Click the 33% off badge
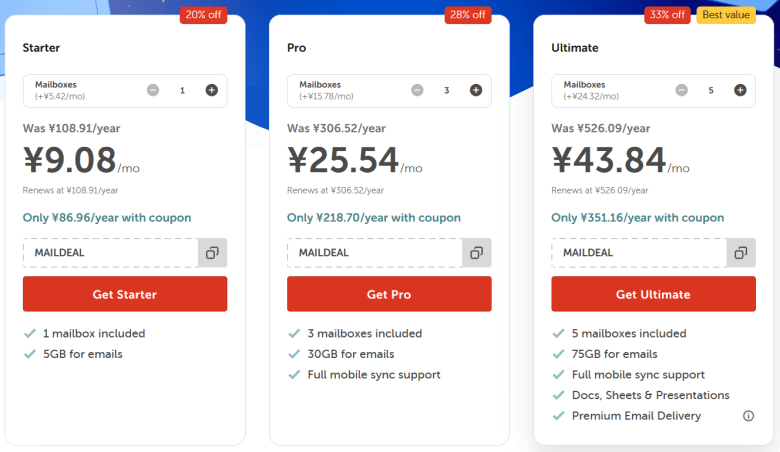This screenshot has width=780, height=452. [667, 15]
